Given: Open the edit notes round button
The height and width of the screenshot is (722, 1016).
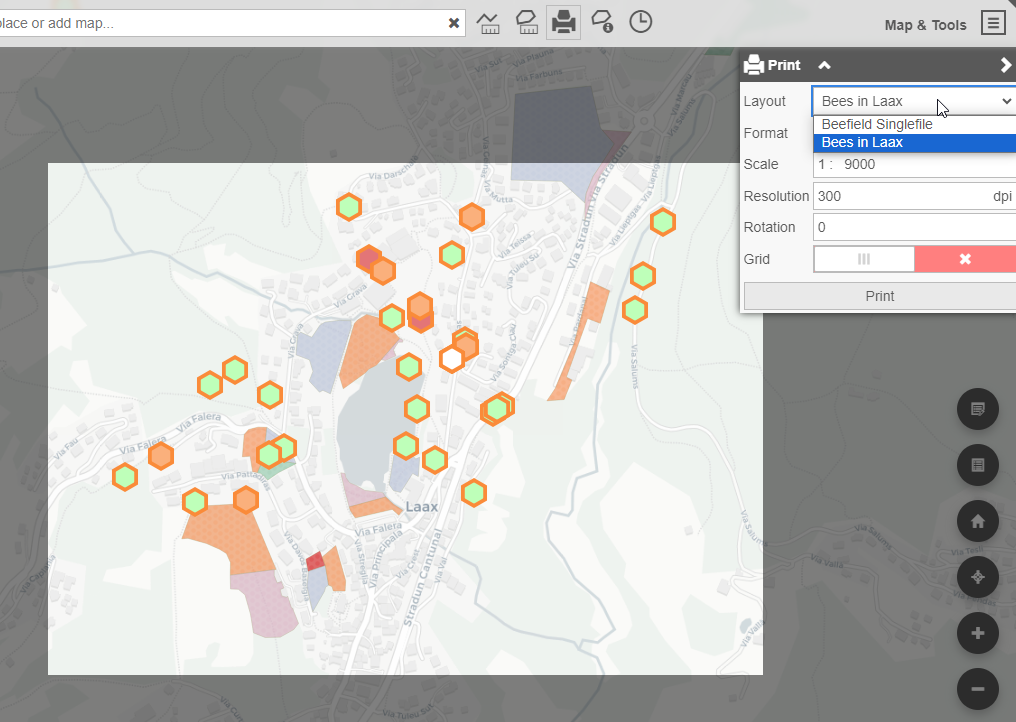Looking at the screenshot, I should click(x=977, y=409).
